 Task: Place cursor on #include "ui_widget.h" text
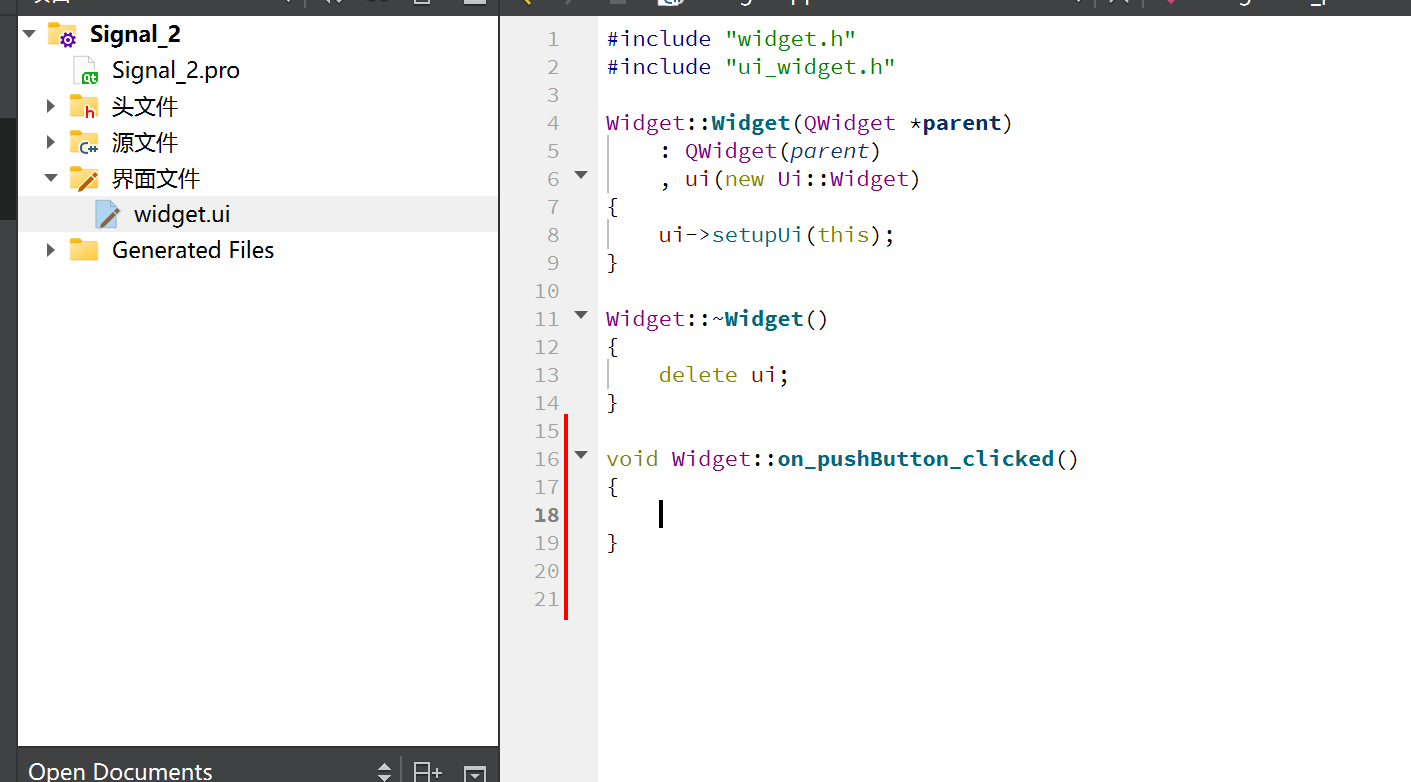point(751,67)
